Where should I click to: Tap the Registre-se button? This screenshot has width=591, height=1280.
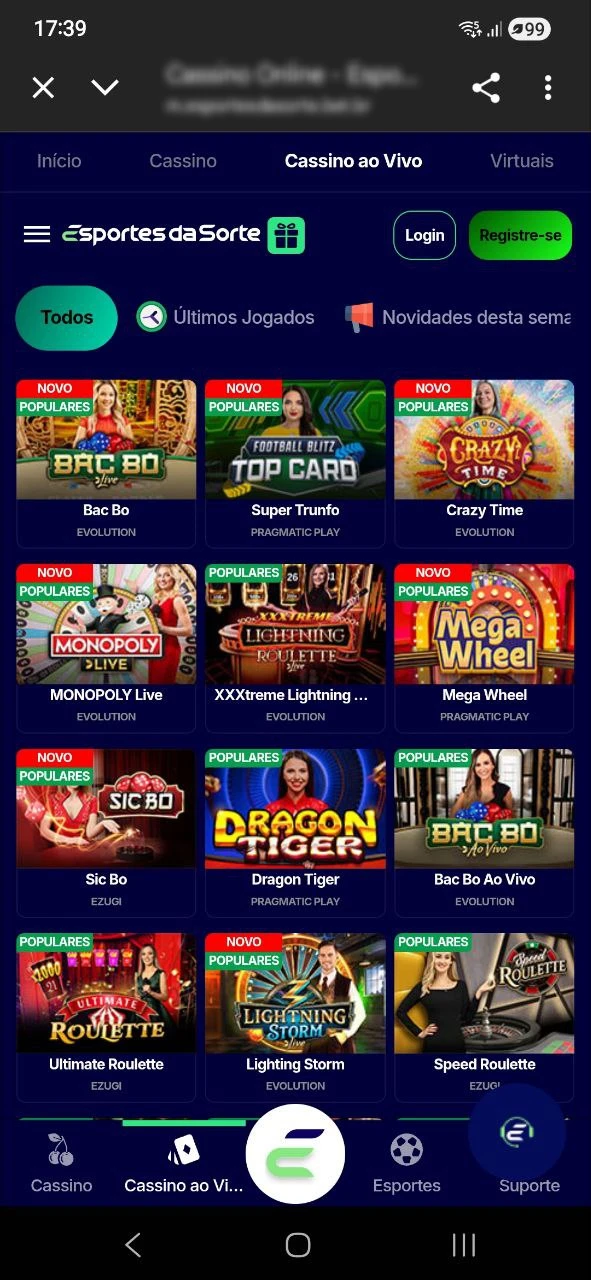520,236
